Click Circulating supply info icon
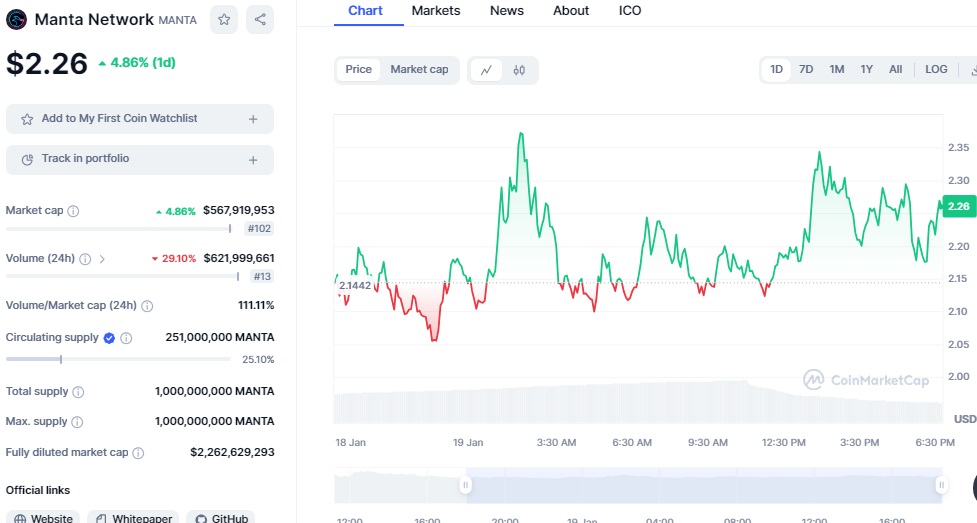Image resolution: width=977 pixels, height=523 pixels. pos(126,338)
